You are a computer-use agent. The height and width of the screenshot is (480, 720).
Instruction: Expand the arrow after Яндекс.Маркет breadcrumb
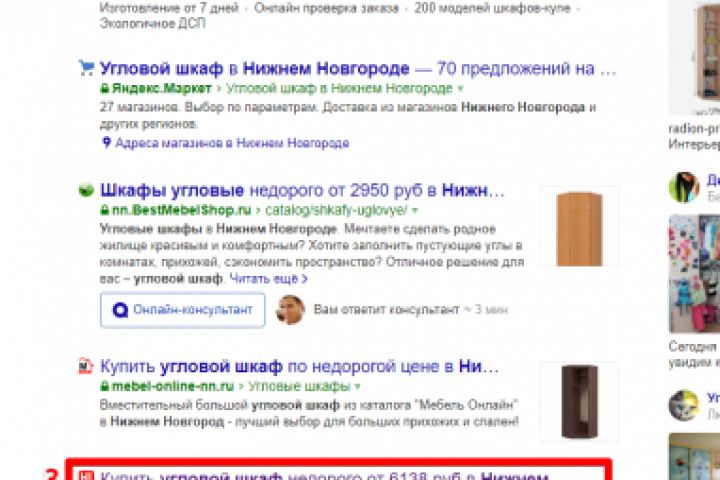point(461,88)
